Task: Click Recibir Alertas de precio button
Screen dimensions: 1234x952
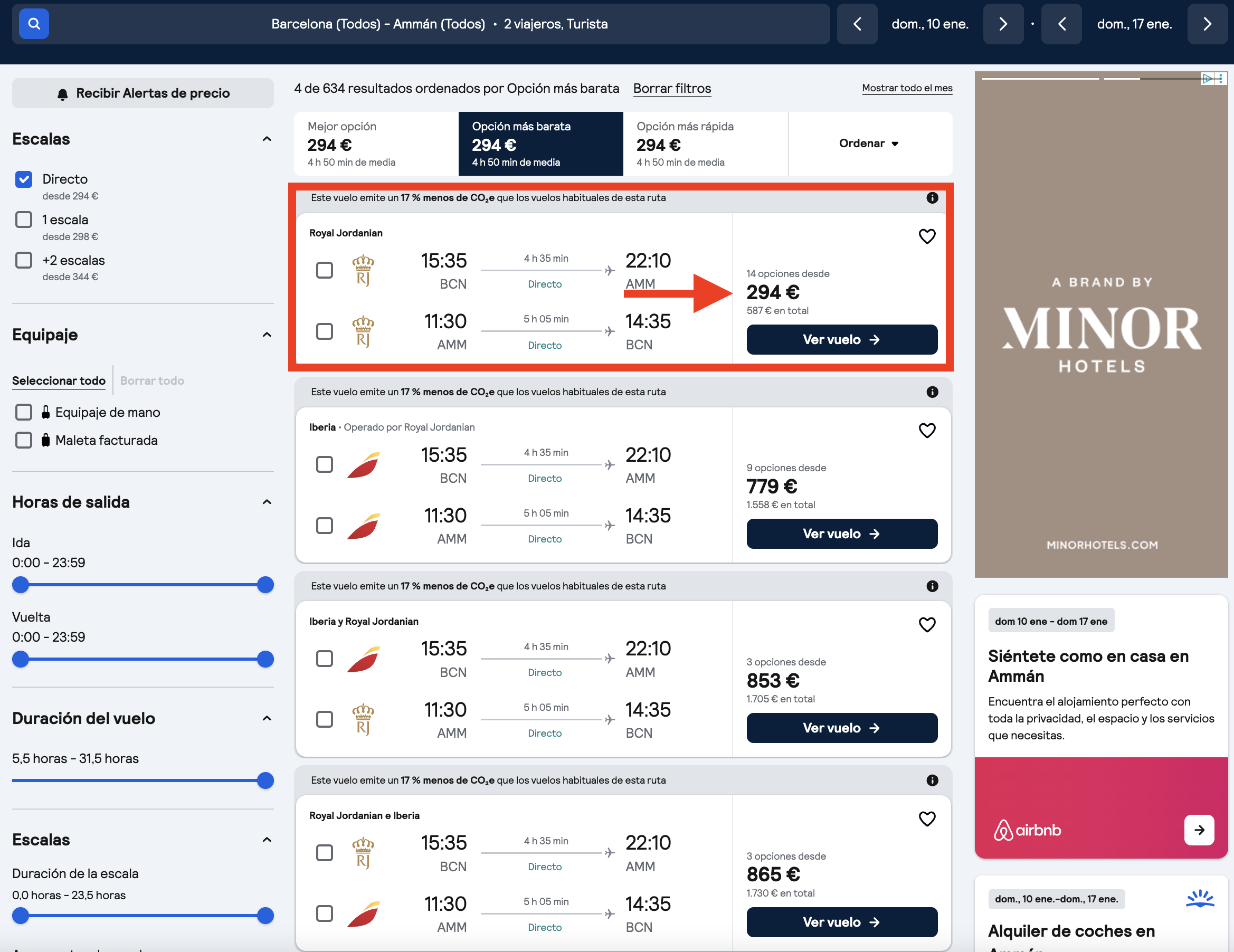Action: 143,93
